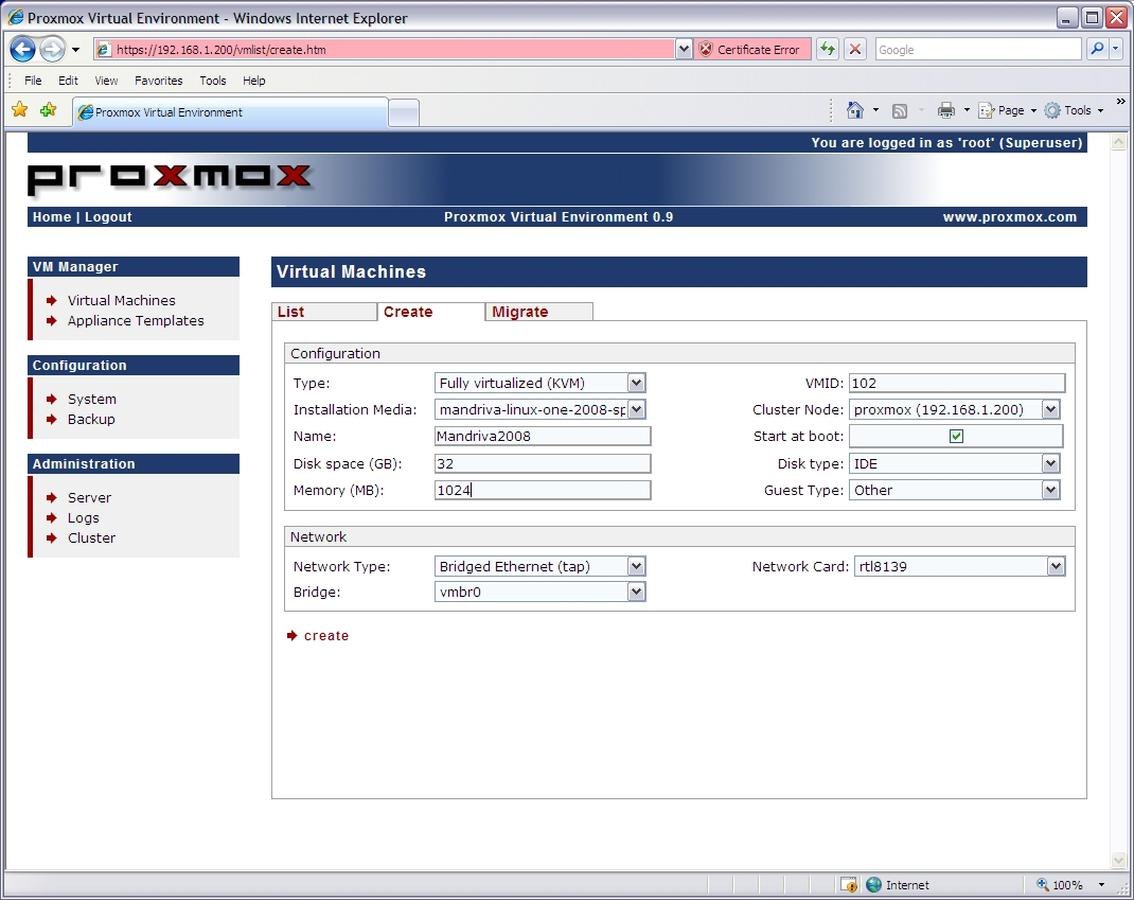Open the Favorites menu
The height and width of the screenshot is (900, 1134).
[x=158, y=80]
